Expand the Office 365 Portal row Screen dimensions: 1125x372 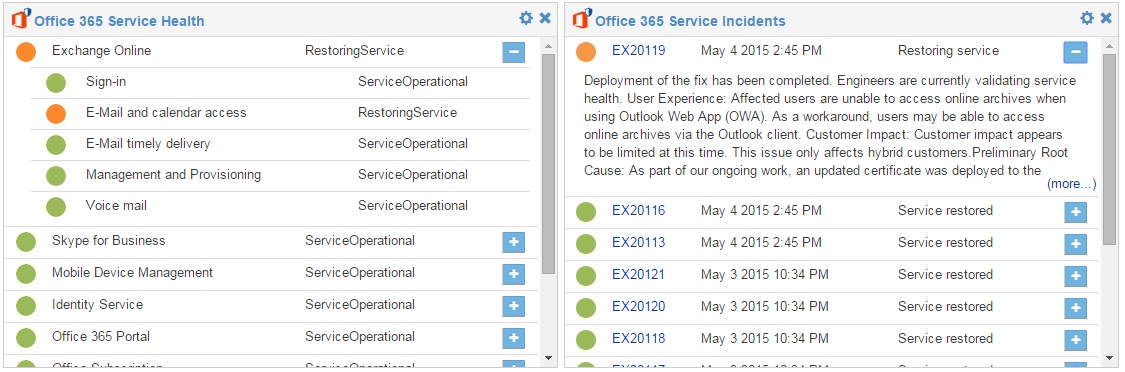tap(514, 338)
